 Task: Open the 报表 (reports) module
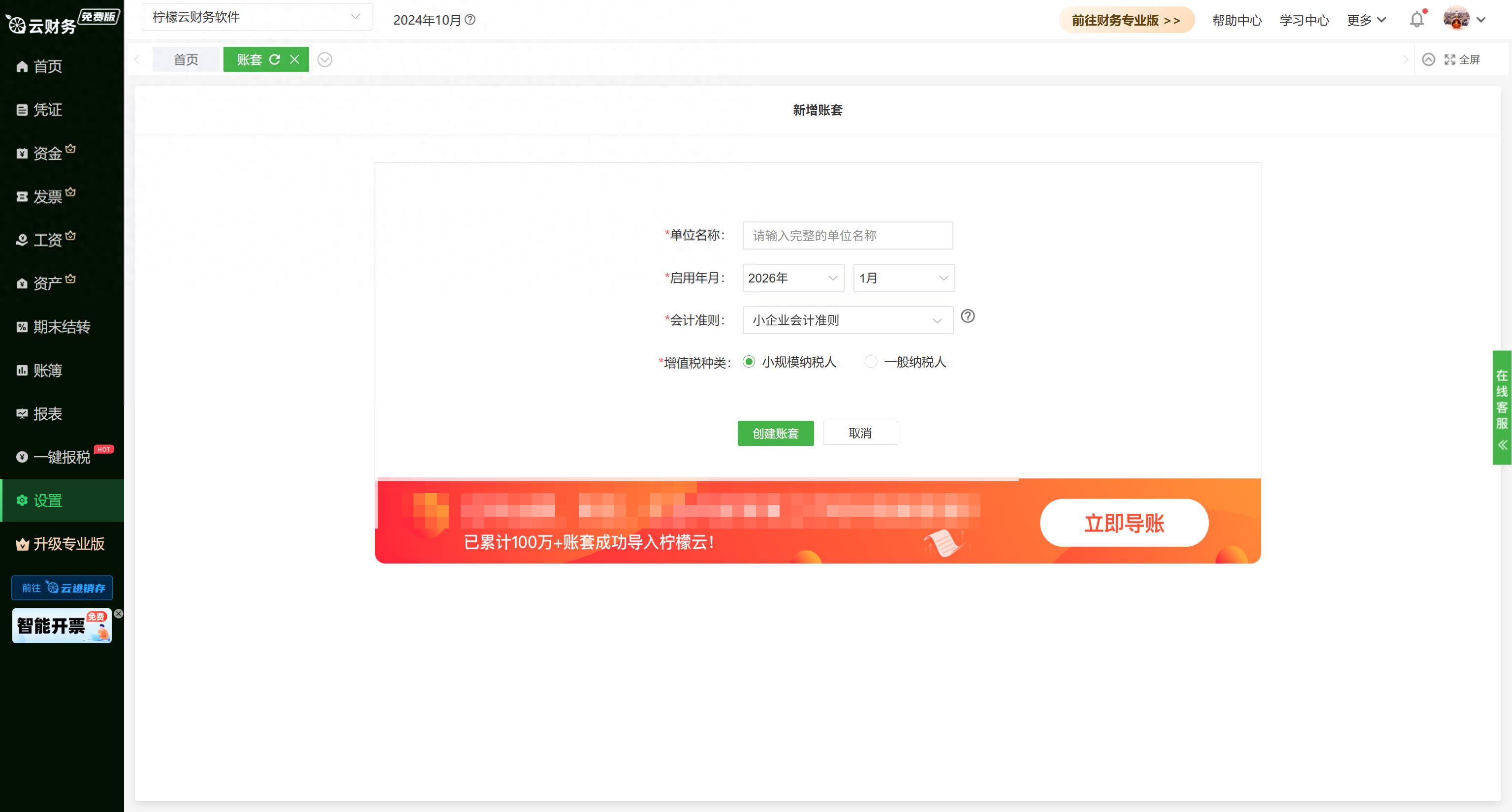click(x=47, y=413)
